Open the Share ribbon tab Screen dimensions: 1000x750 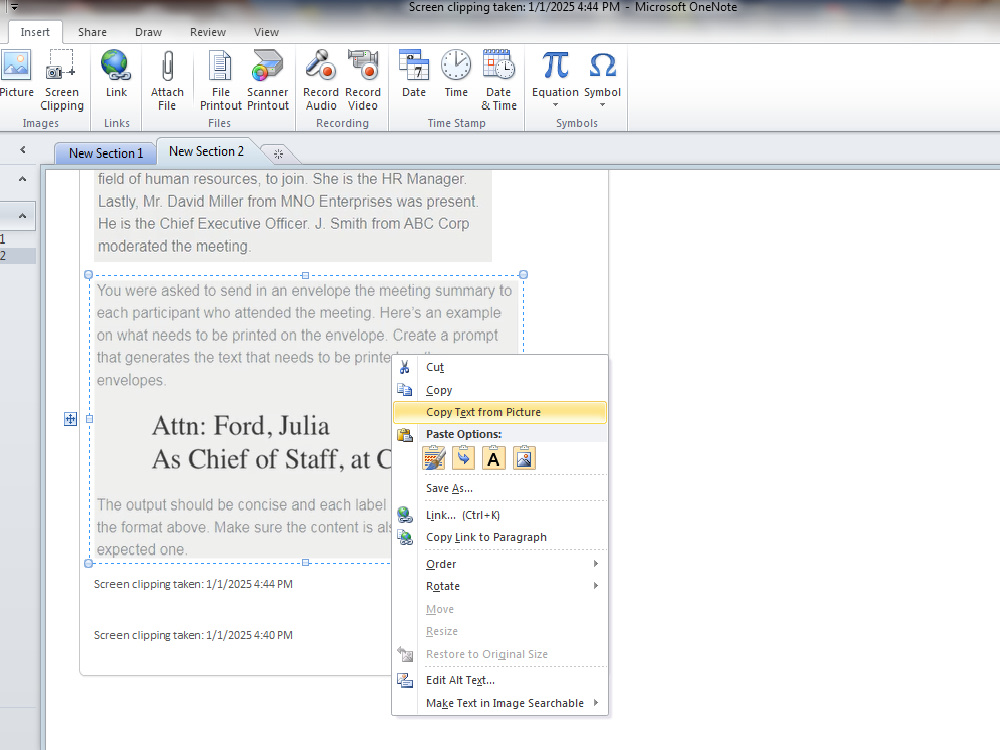tap(92, 32)
